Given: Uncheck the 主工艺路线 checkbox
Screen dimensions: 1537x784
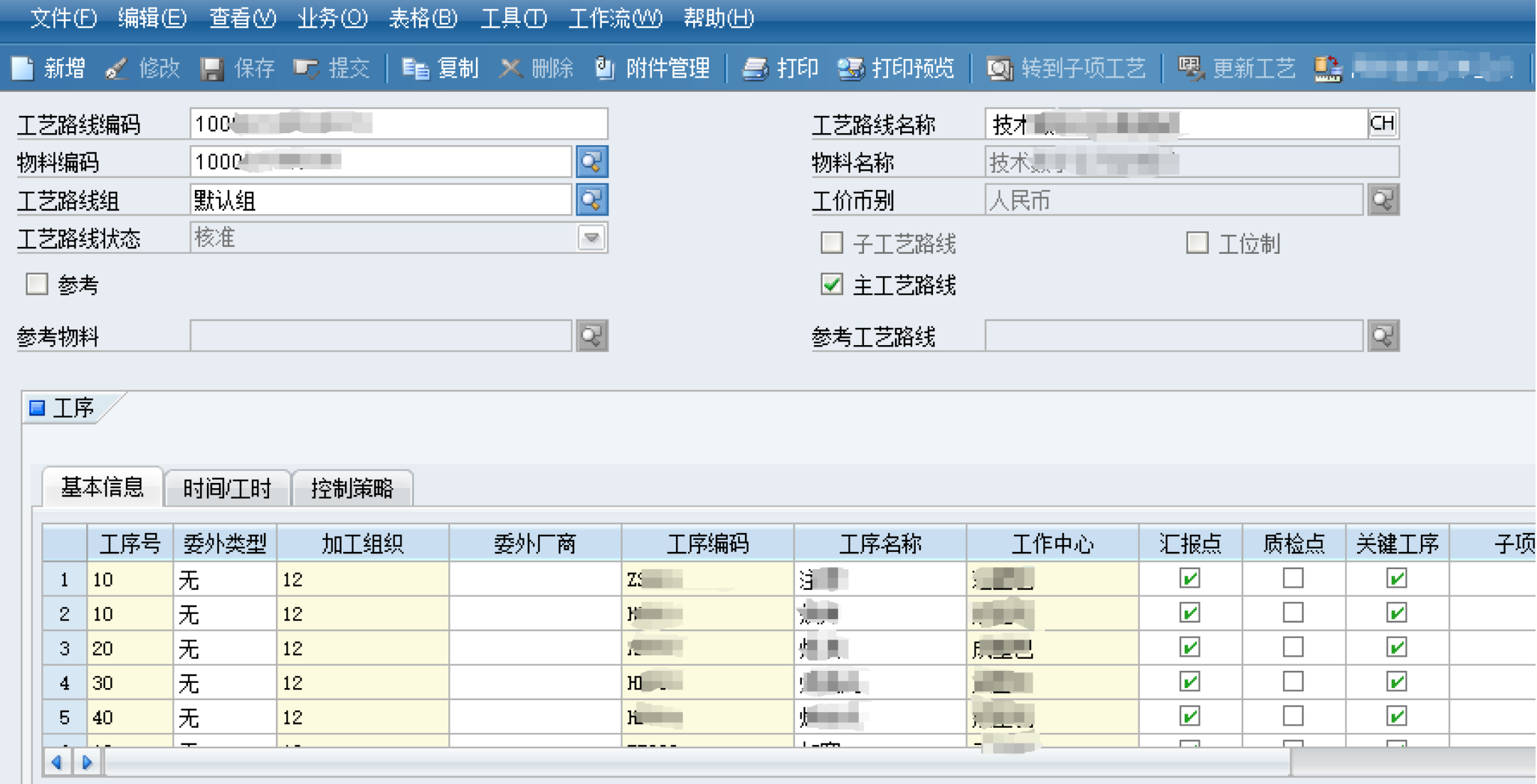Looking at the screenshot, I should pos(831,285).
